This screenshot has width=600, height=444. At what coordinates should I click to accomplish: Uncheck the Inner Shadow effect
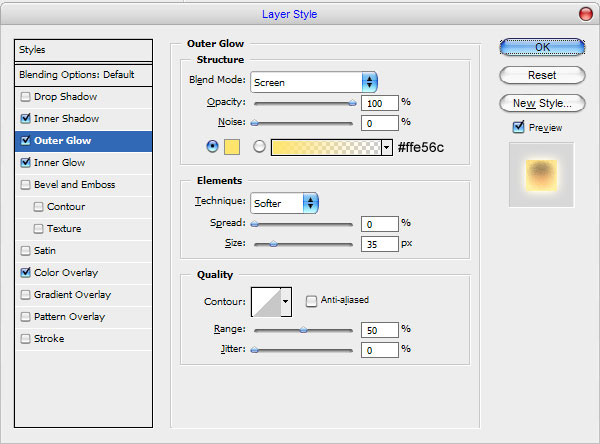coord(25,118)
